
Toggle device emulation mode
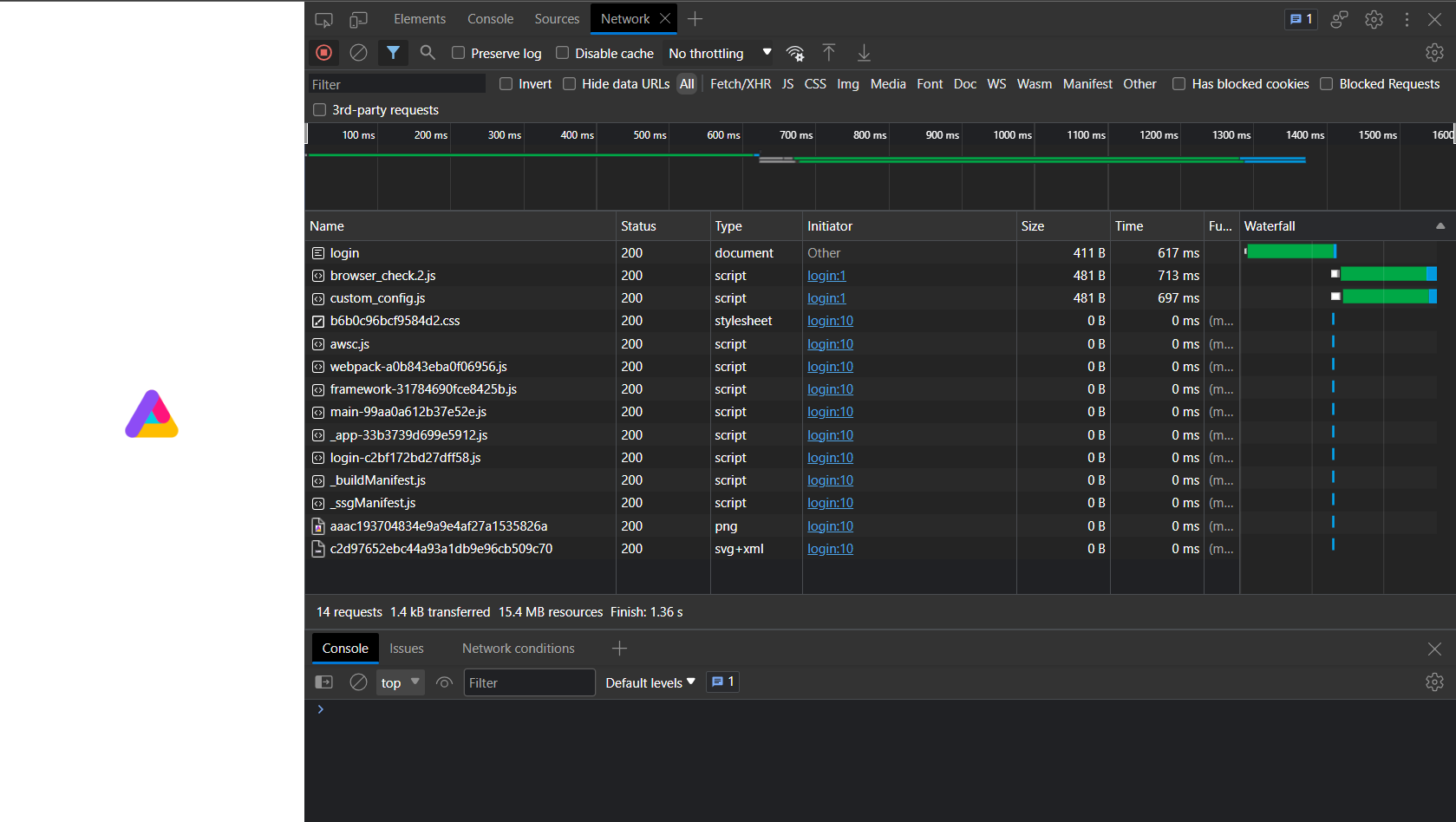(x=358, y=19)
